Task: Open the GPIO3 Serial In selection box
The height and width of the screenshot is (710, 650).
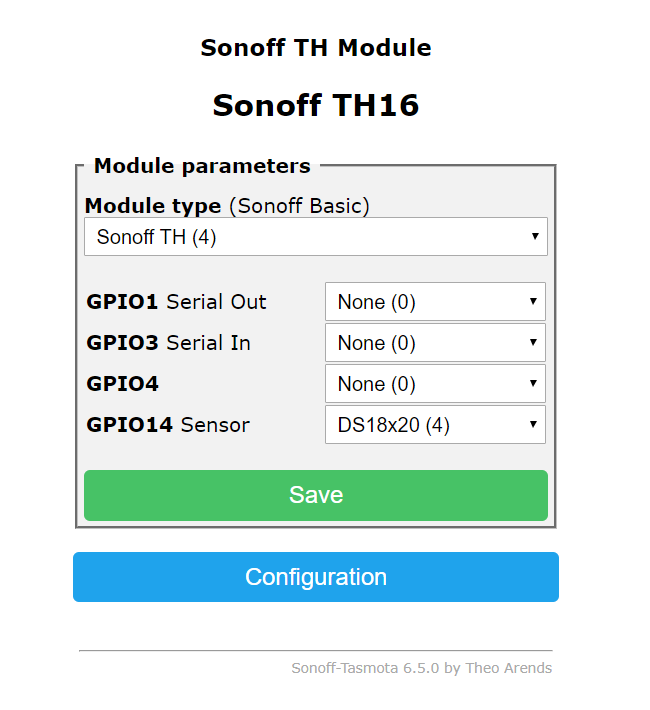Action: (x=435, y=342)
